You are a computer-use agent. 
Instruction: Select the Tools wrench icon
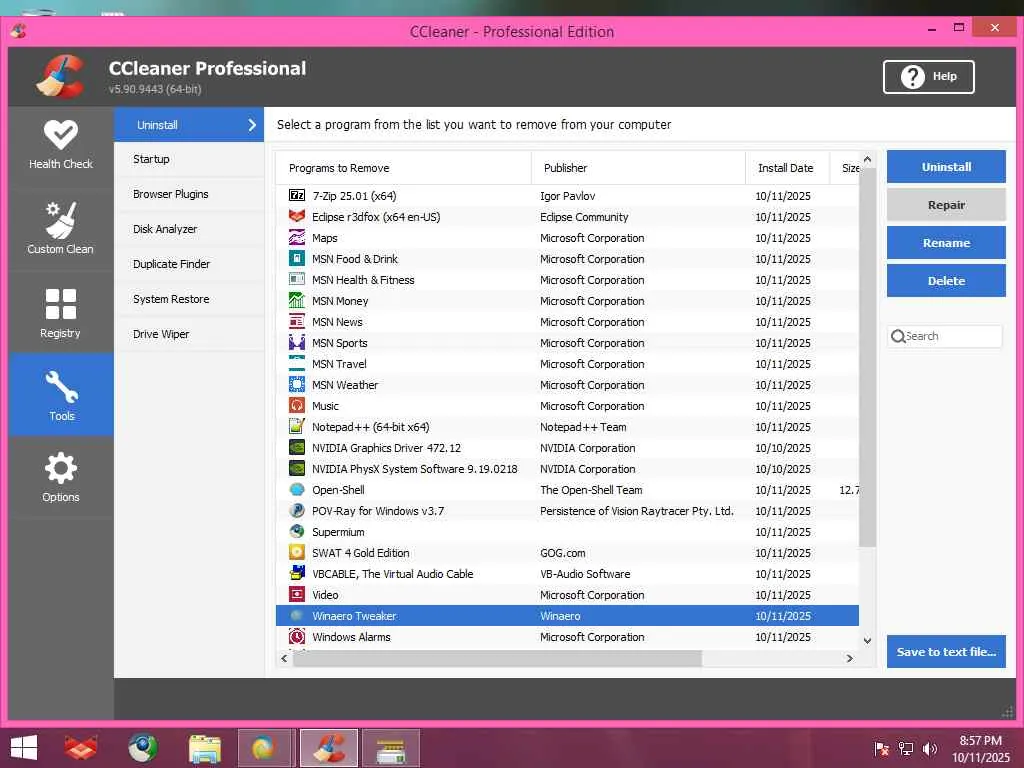(61, 387)
